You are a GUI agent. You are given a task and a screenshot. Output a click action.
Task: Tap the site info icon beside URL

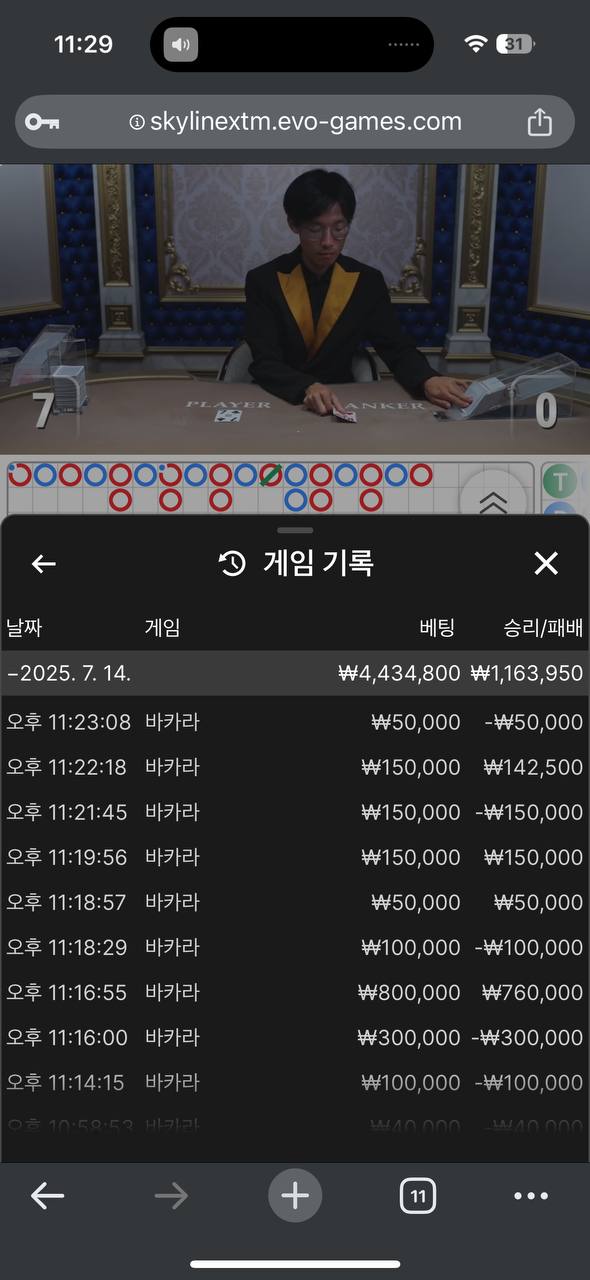137,122
